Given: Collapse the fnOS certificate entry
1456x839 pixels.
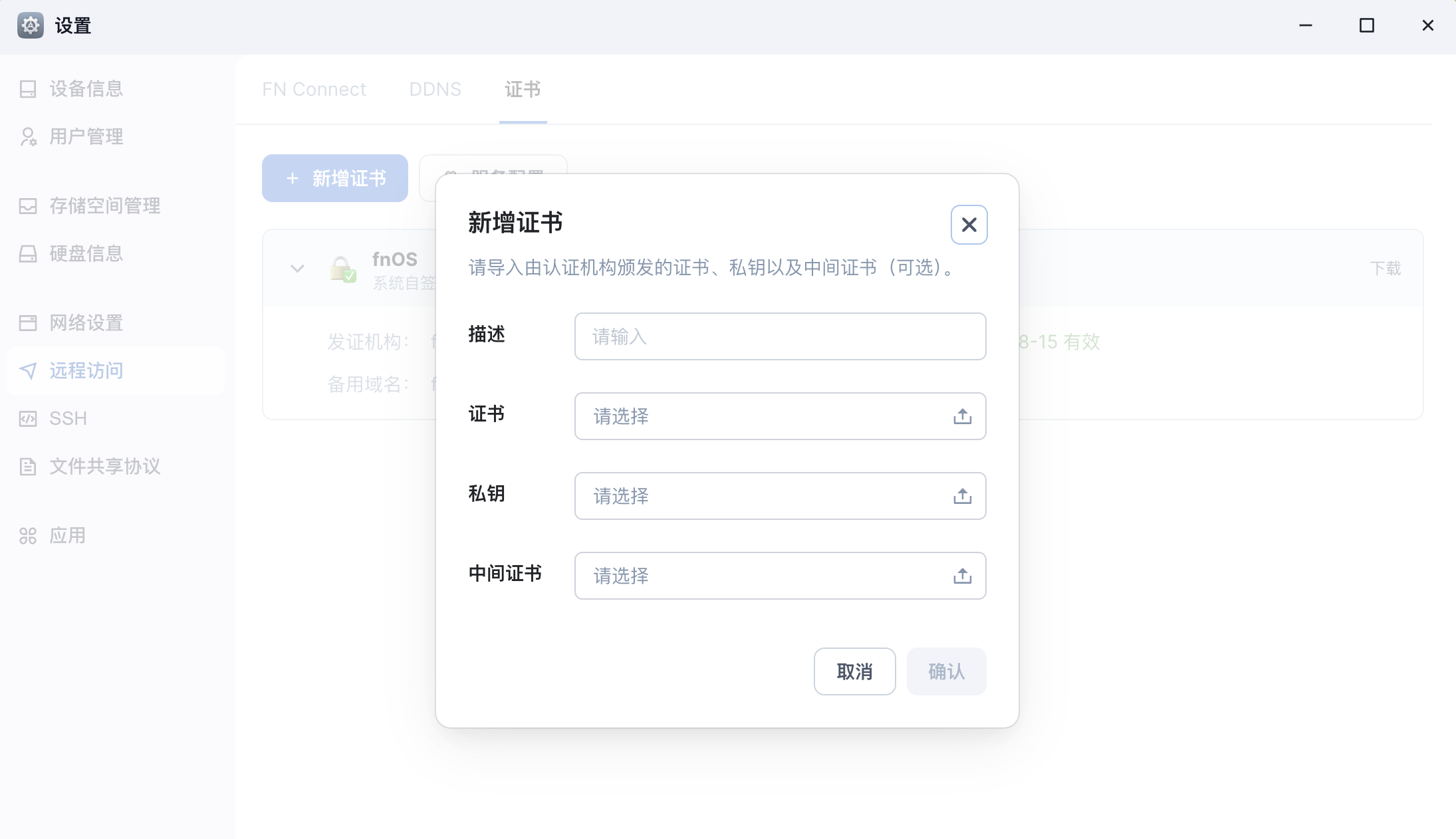Looking at the screenshot, I should click(297, 268).
